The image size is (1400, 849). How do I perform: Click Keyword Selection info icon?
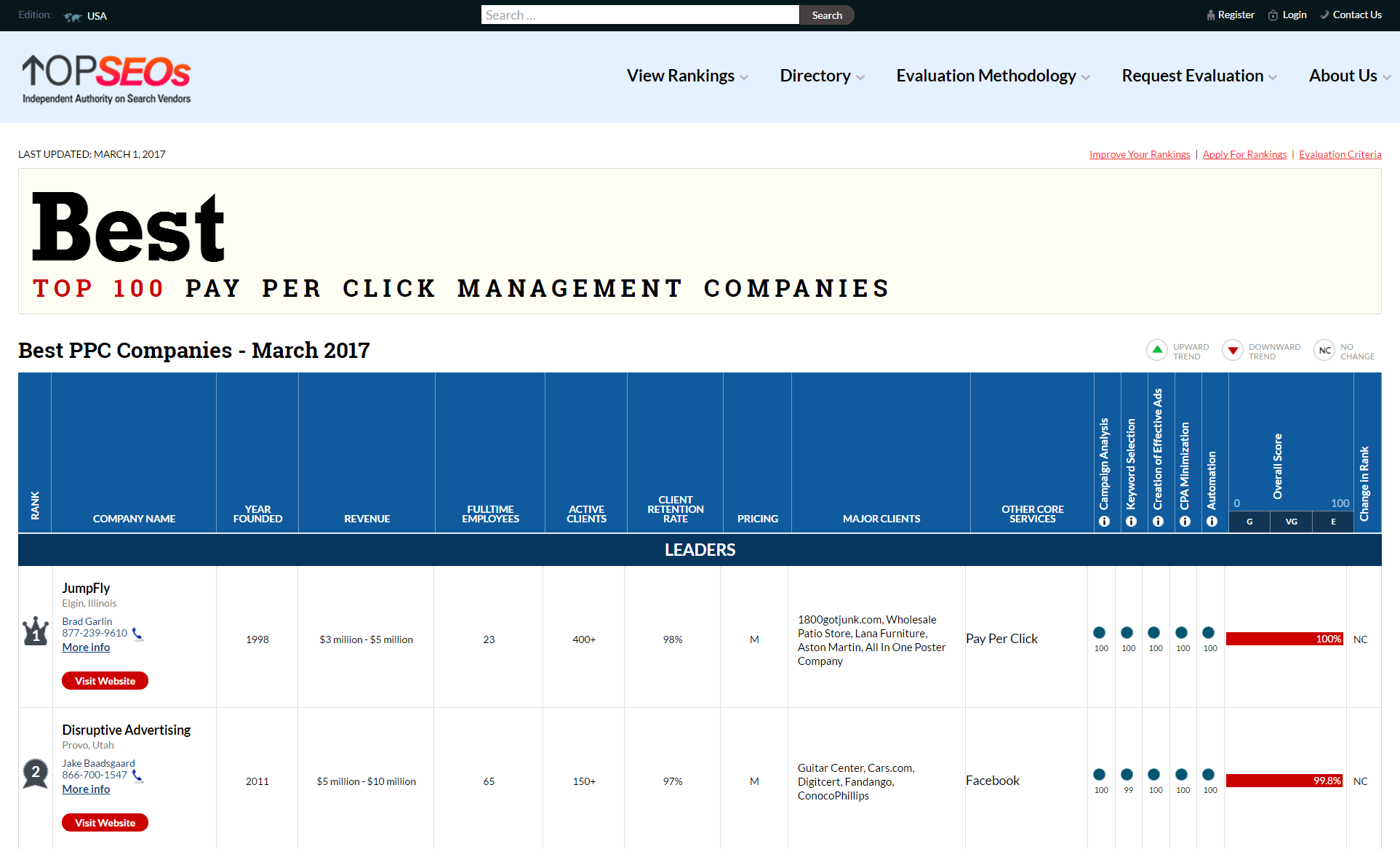tap(1131, 521)
